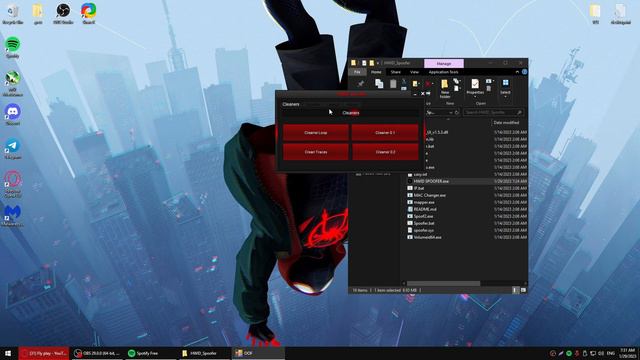The width and height of the screenshot is (640, 360).
Task: Select the README.md file
Action: [425, 209]
